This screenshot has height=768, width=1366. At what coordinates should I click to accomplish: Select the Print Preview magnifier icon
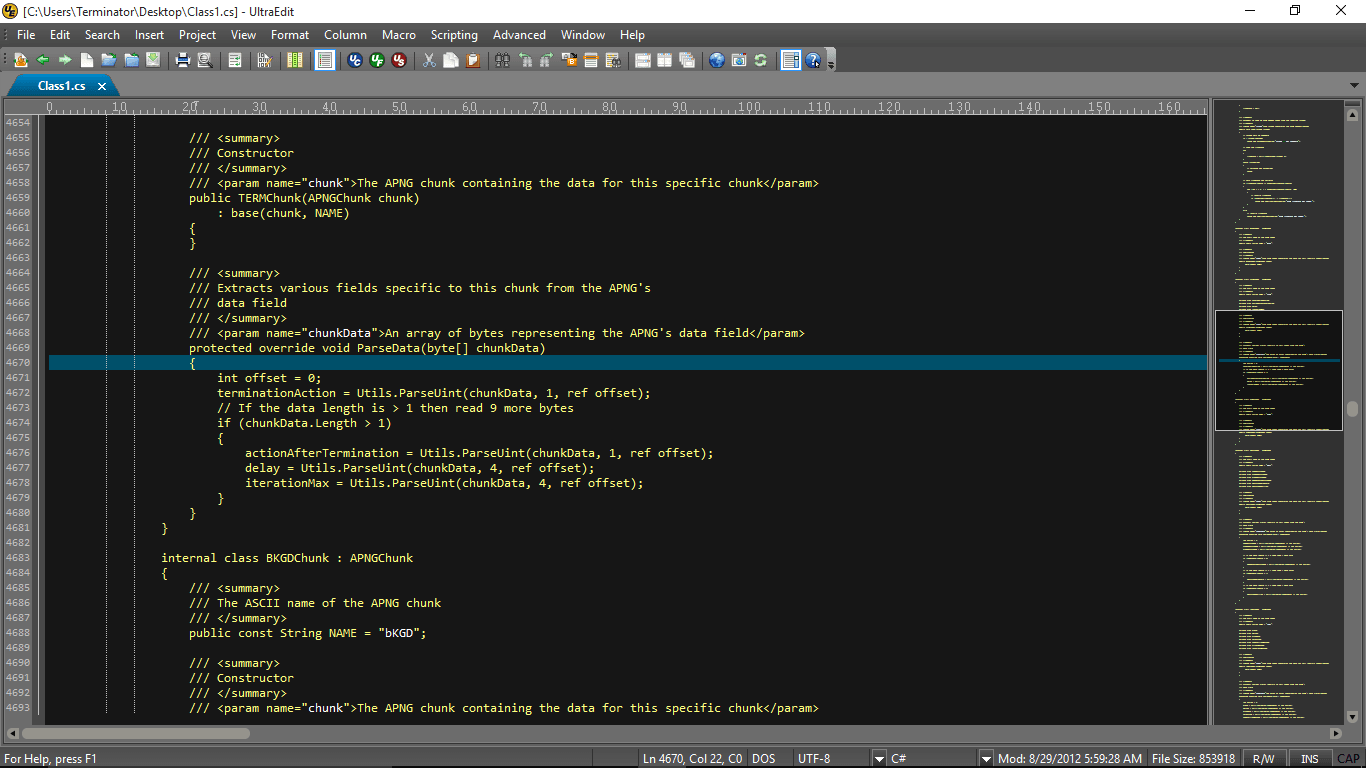205,60
